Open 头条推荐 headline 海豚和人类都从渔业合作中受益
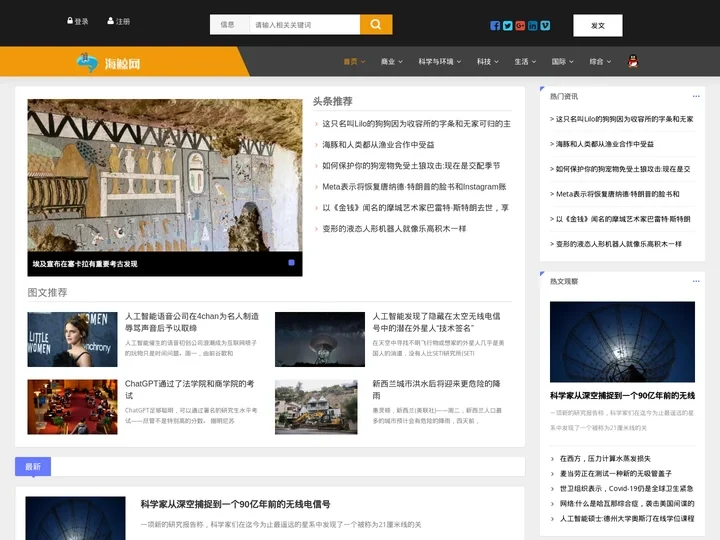 (x=378, y=145)
